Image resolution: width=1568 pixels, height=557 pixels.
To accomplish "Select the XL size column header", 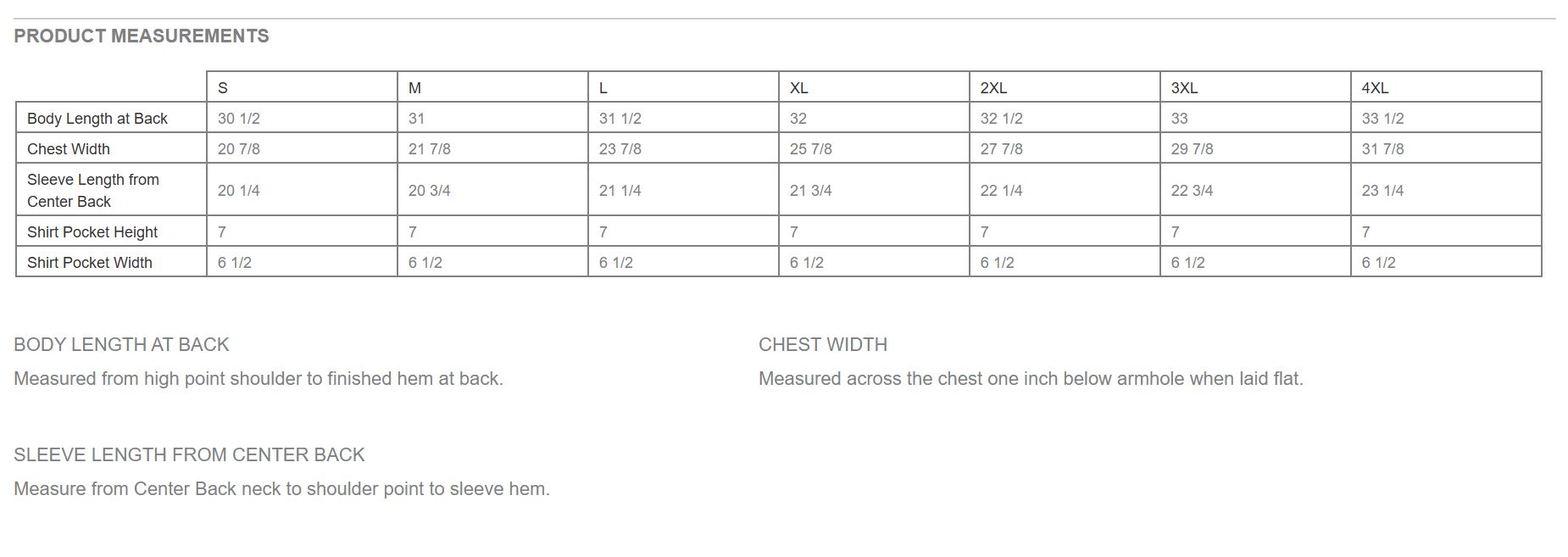I will coord(874,87).
